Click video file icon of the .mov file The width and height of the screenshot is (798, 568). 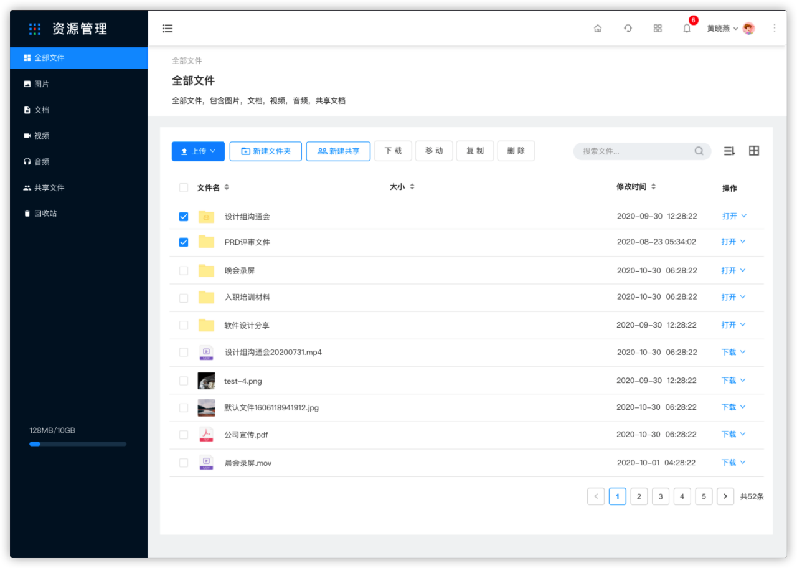click(x=206, y=463)
